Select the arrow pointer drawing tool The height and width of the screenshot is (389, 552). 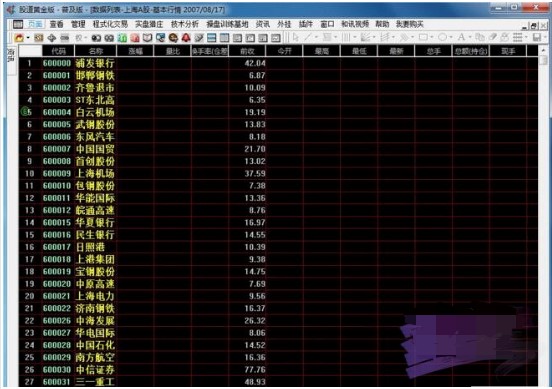tap(296, 37)
